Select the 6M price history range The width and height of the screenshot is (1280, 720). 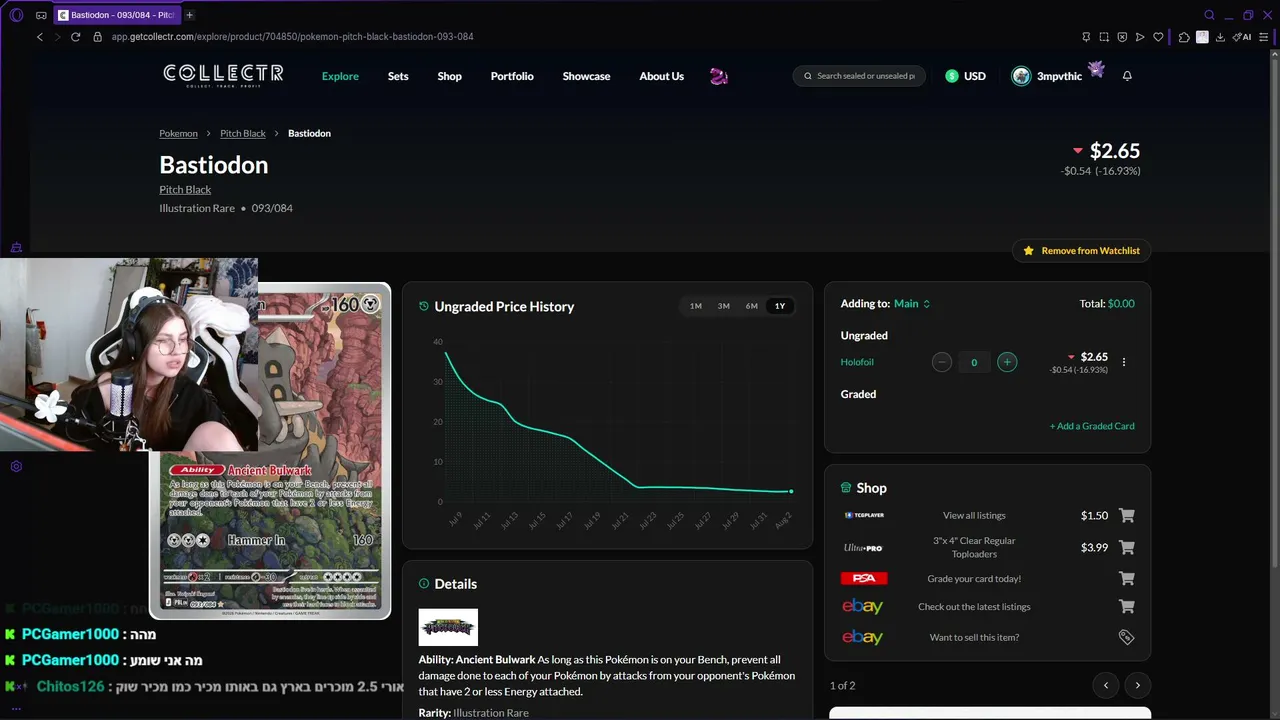pyautogui.click(x=752, y=306)
